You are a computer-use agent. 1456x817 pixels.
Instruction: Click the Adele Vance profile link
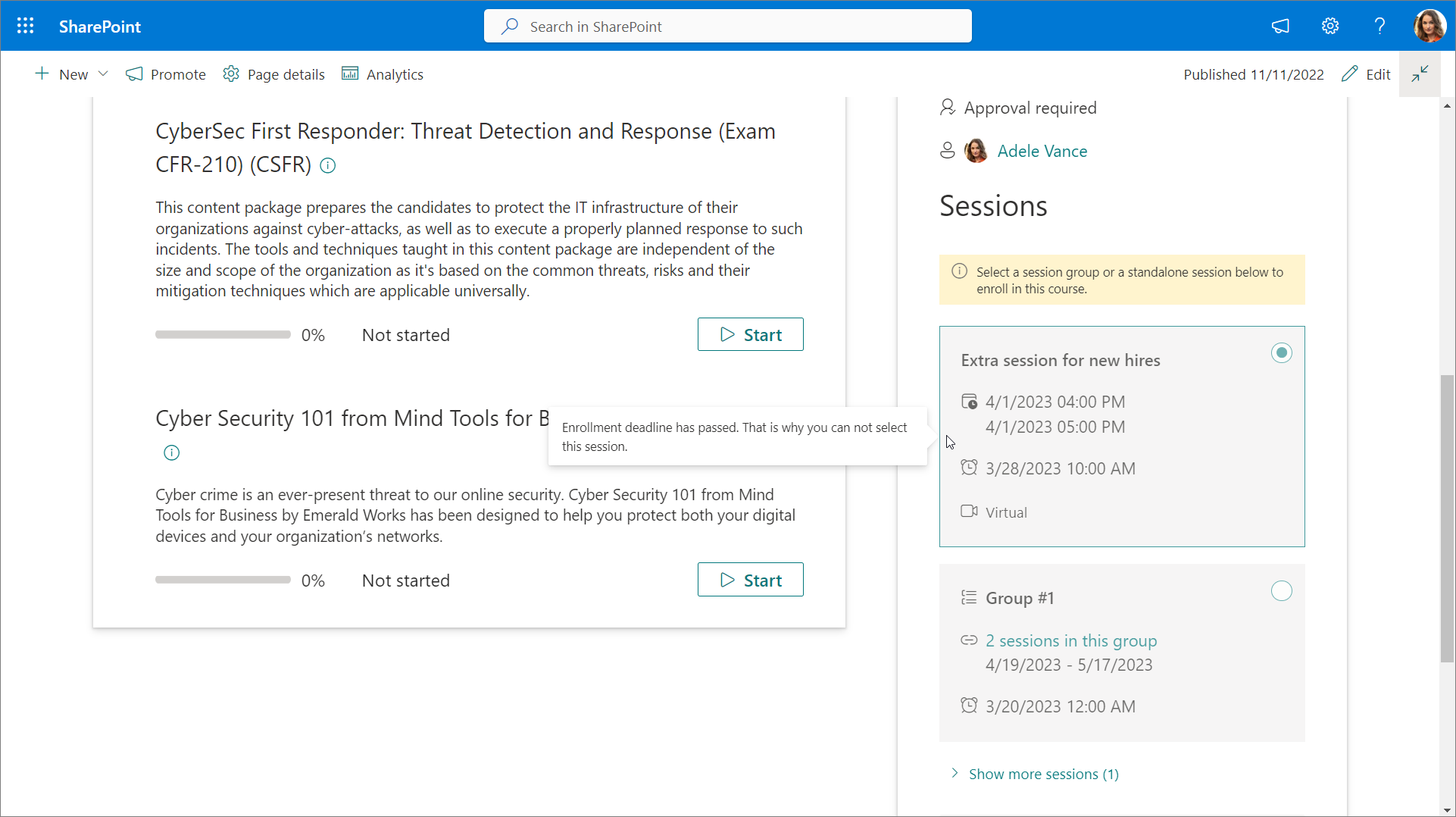(x=1042, y=152)
